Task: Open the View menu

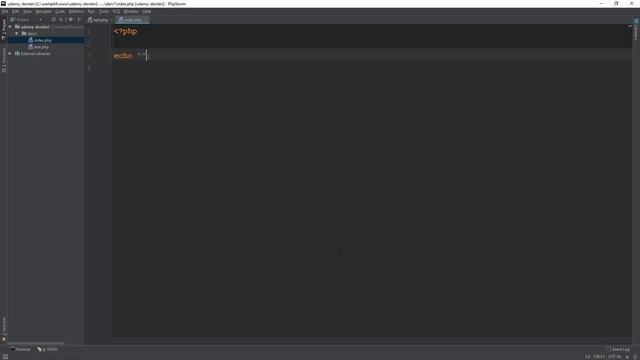Action: [x=27, y=11]
